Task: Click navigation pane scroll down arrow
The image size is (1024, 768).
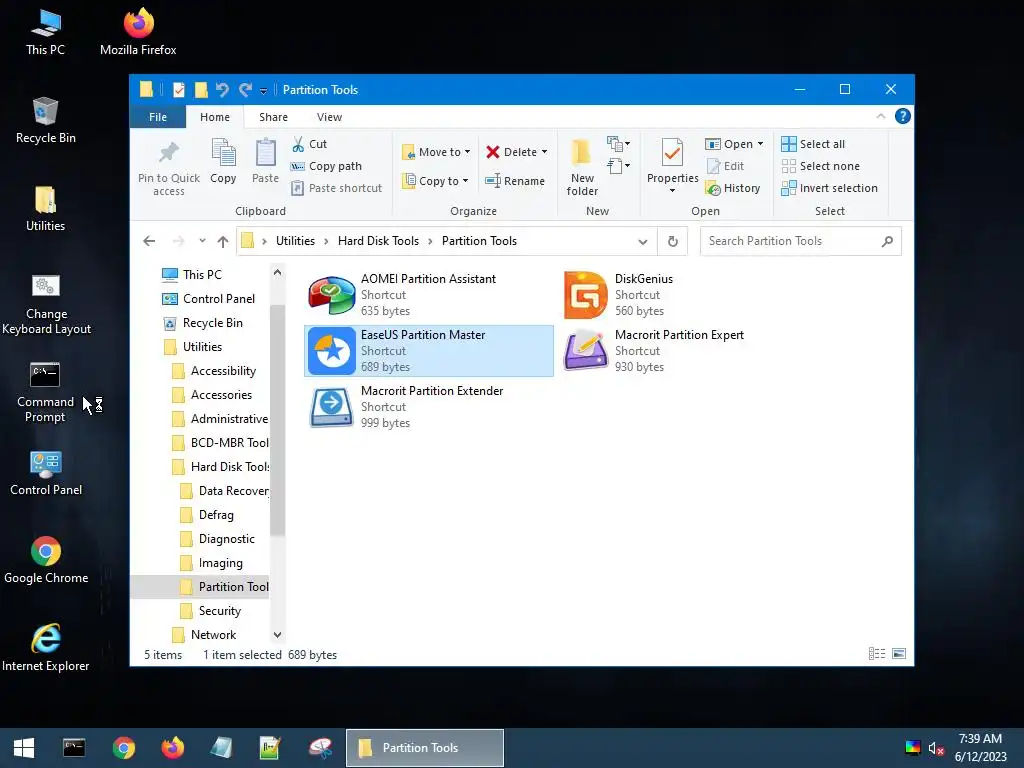Action: [x=278, y=635]
